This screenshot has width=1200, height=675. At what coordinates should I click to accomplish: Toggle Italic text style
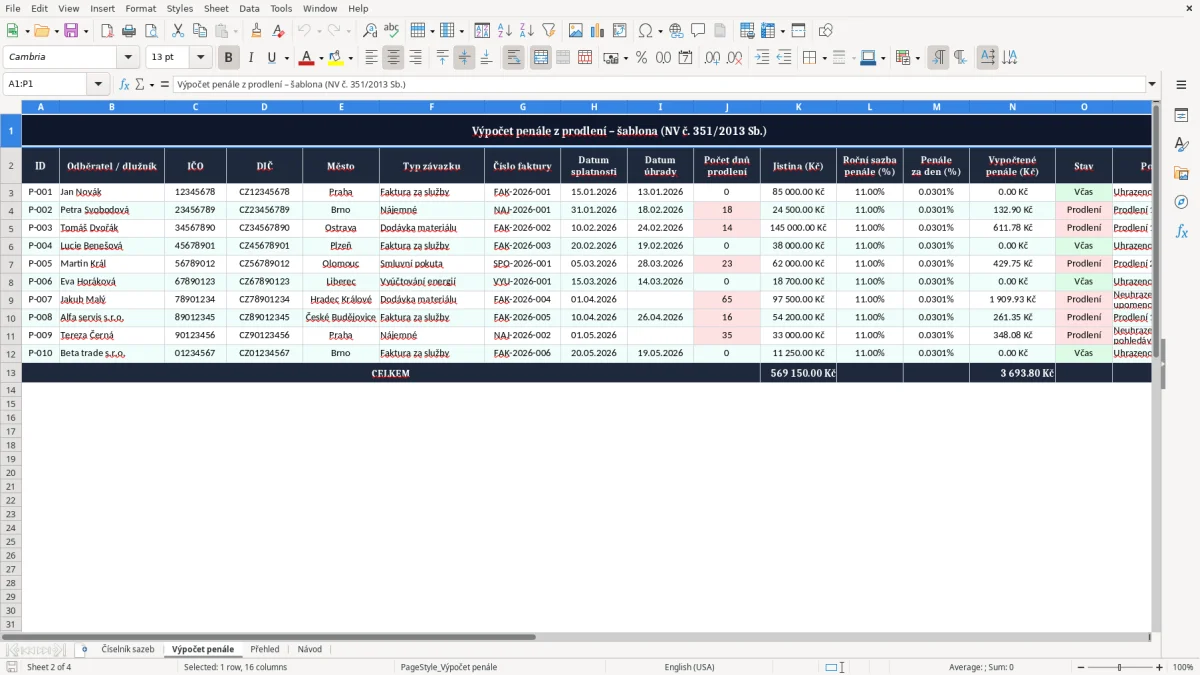[x=250, y=58]
